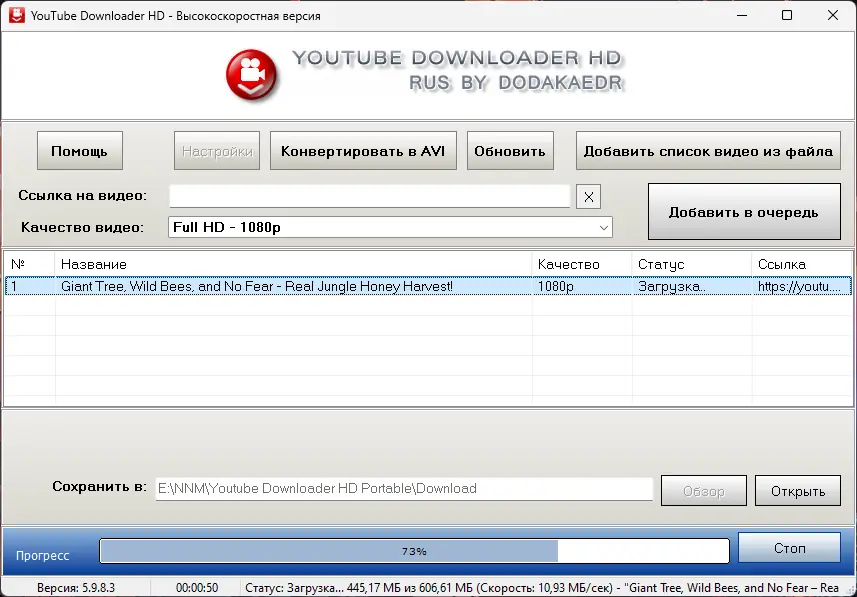Click the 73% download progress bar
857x597 pixels.
[414, 551]
